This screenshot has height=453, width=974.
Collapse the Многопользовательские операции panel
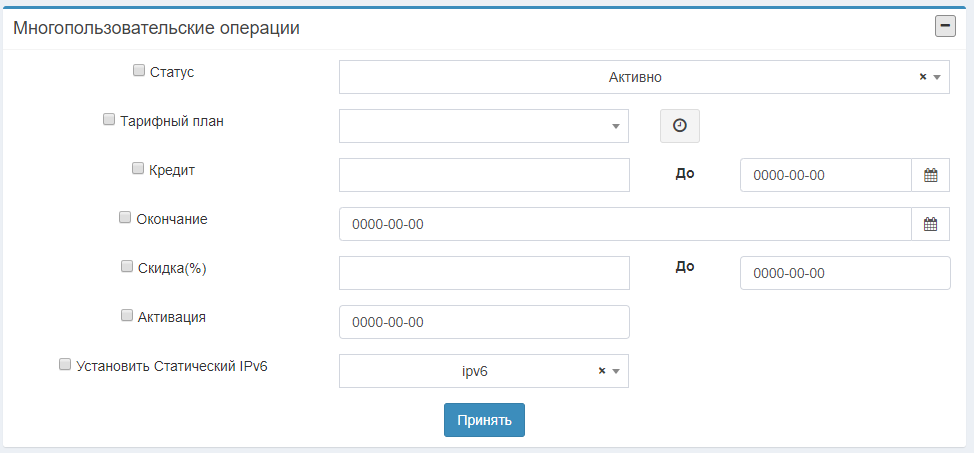coord(945,27)
